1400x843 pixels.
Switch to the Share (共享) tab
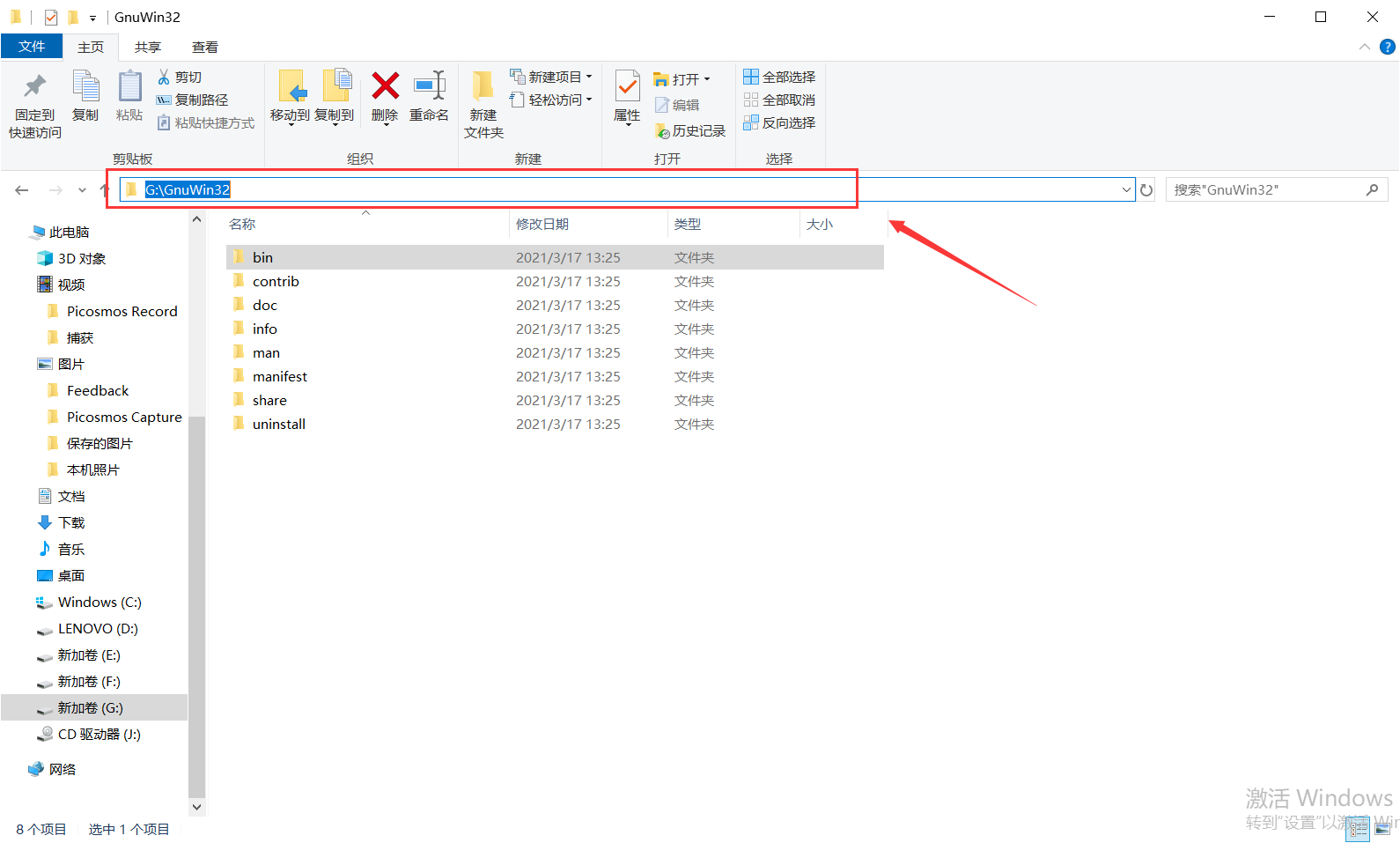pos(148,47)
